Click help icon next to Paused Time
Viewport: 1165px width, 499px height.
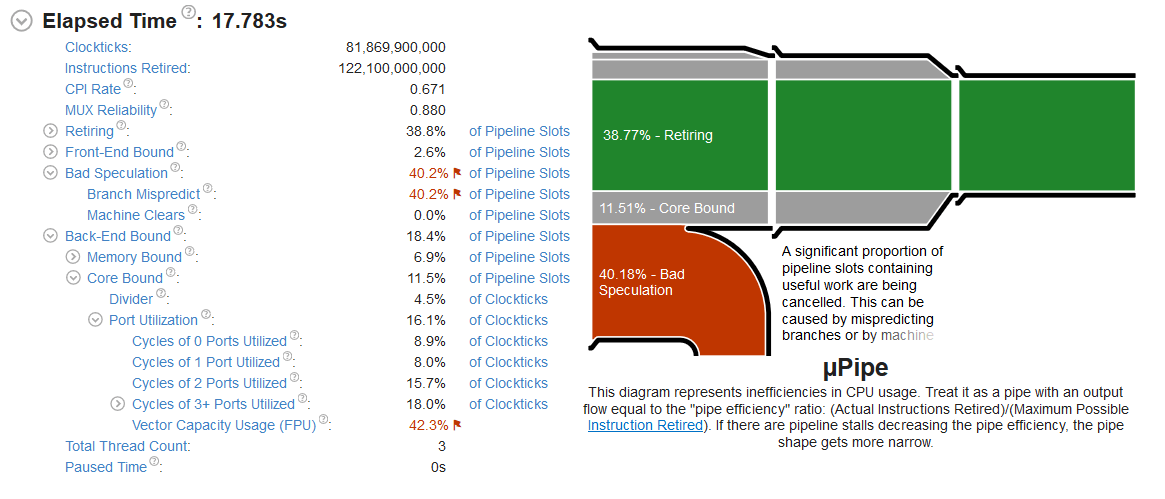coord(155,463)
